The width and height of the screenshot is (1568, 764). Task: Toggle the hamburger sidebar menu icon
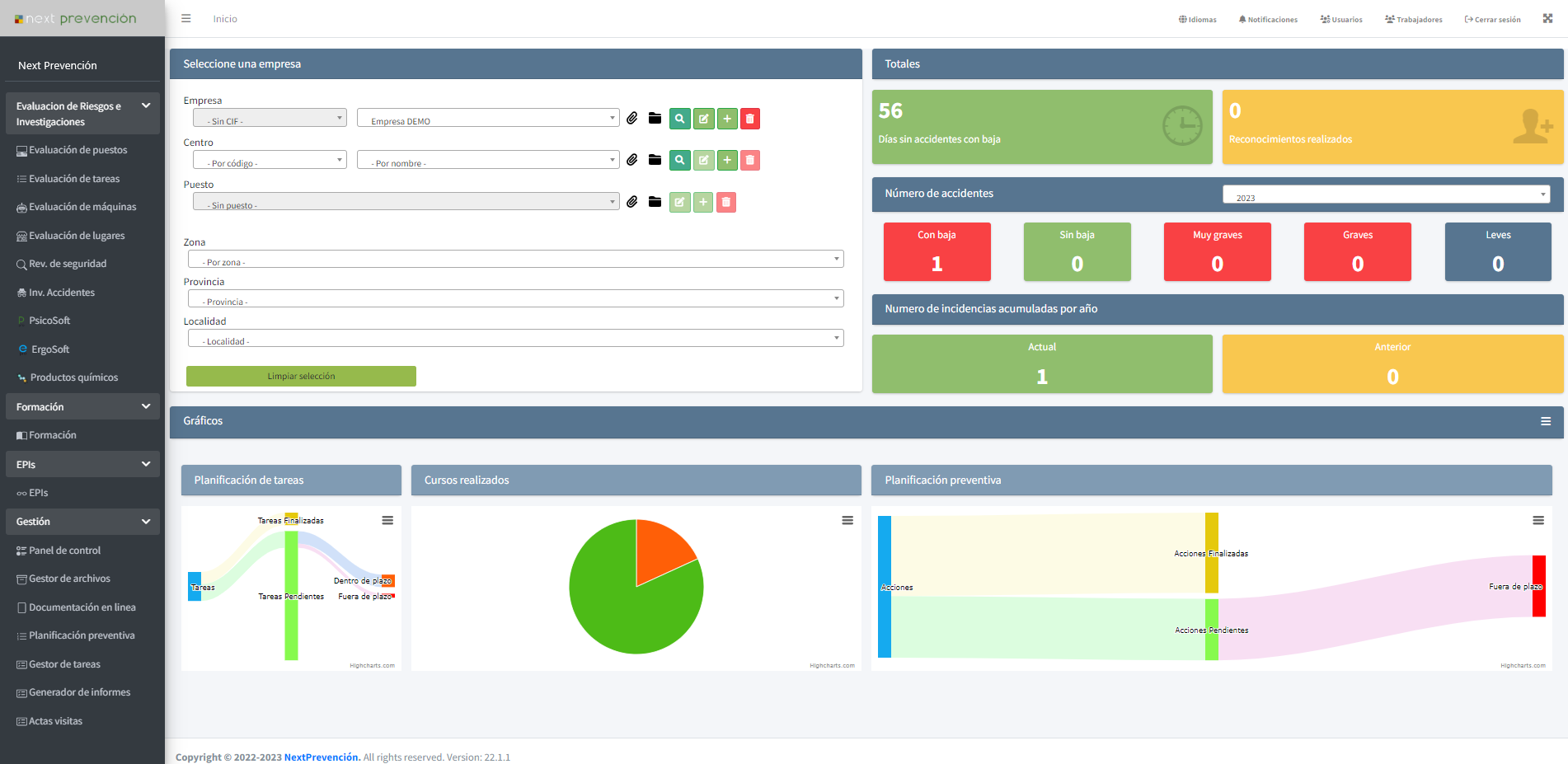pos(186,18)
